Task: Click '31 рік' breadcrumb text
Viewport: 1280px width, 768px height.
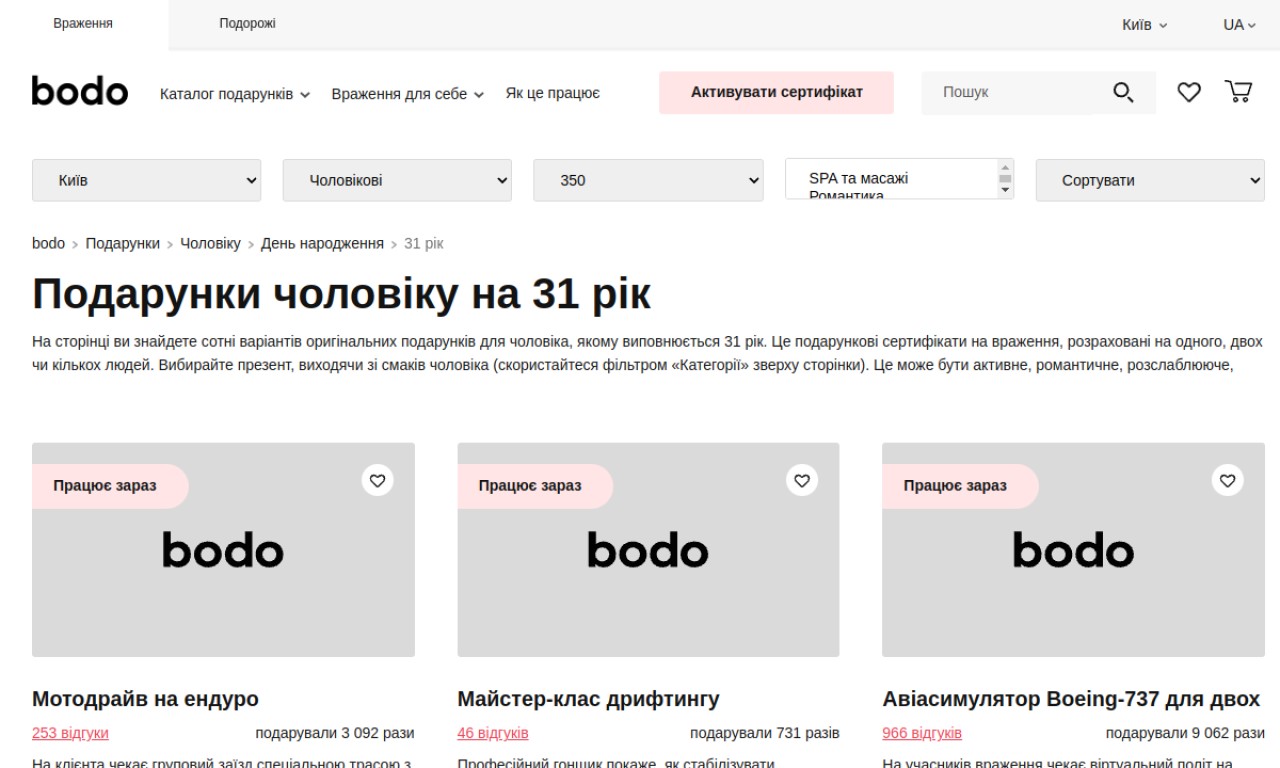Action: pos(423,243)
